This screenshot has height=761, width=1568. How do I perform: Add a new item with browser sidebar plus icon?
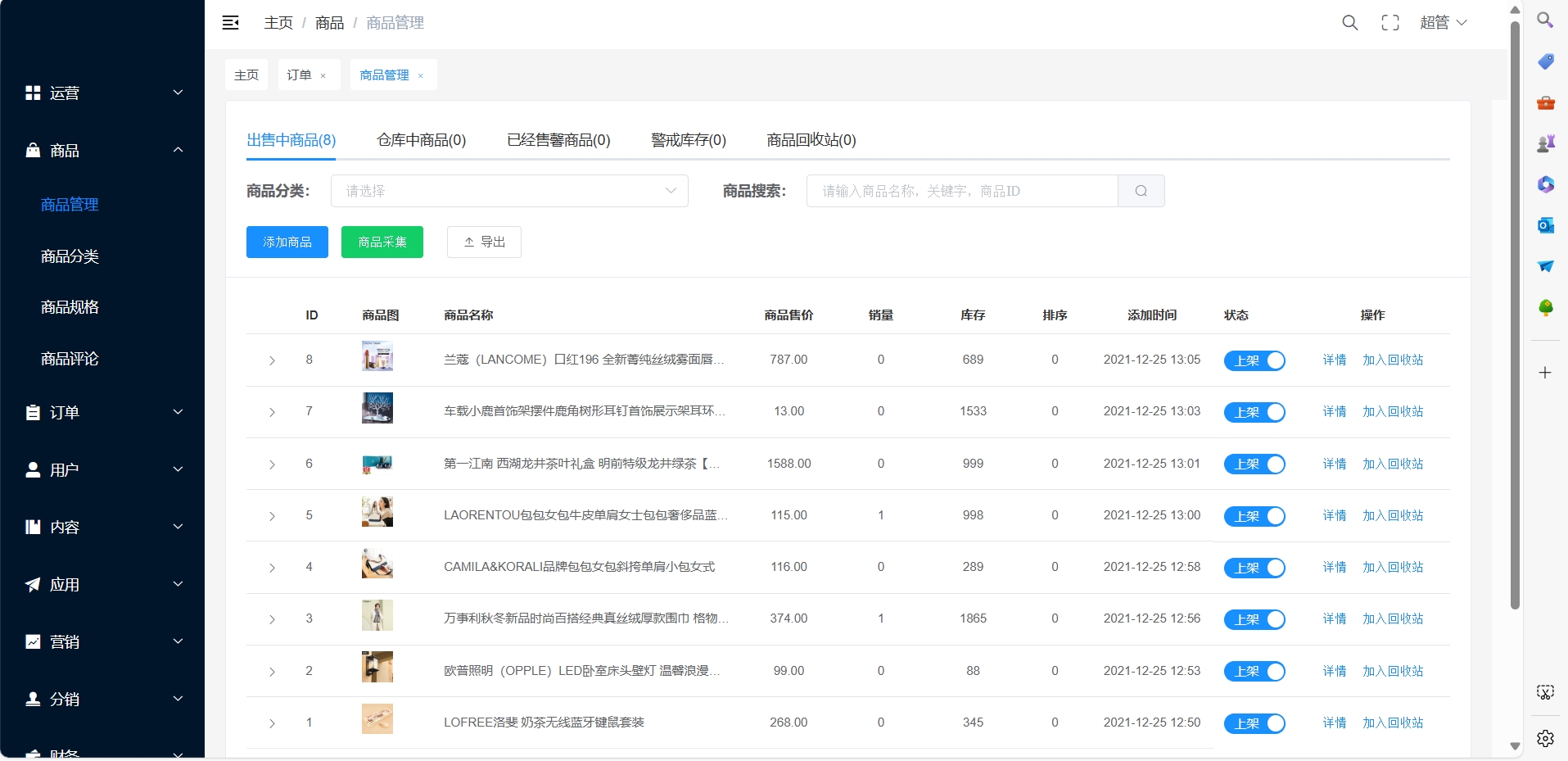pyautogui.click(x=1545, y=373)
